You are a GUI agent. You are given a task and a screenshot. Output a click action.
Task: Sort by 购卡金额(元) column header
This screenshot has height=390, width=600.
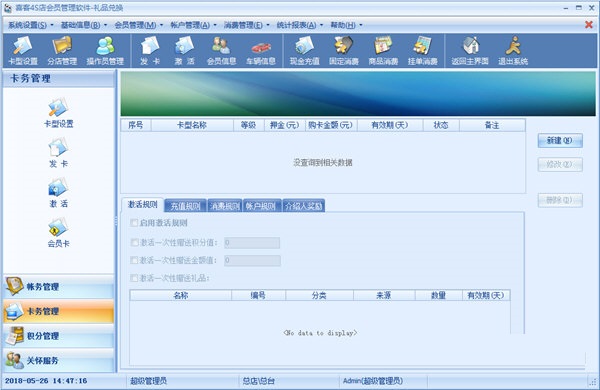tap(331, 125)
